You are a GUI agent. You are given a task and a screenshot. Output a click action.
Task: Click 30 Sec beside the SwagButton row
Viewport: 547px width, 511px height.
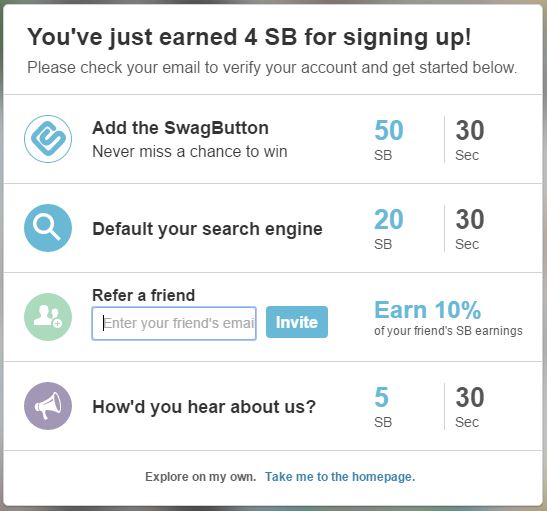(x=470, y=139)
